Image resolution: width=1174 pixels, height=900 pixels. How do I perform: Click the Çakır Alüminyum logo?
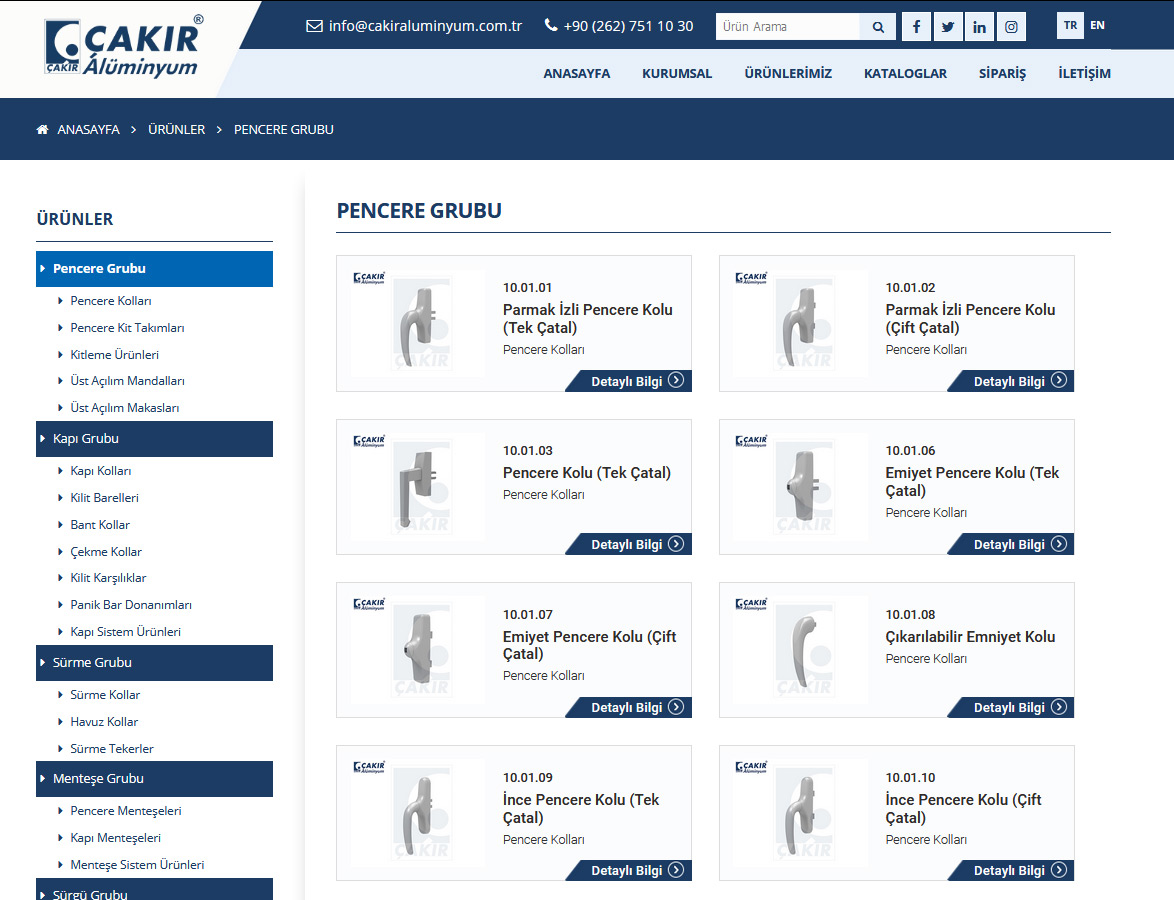123,47
